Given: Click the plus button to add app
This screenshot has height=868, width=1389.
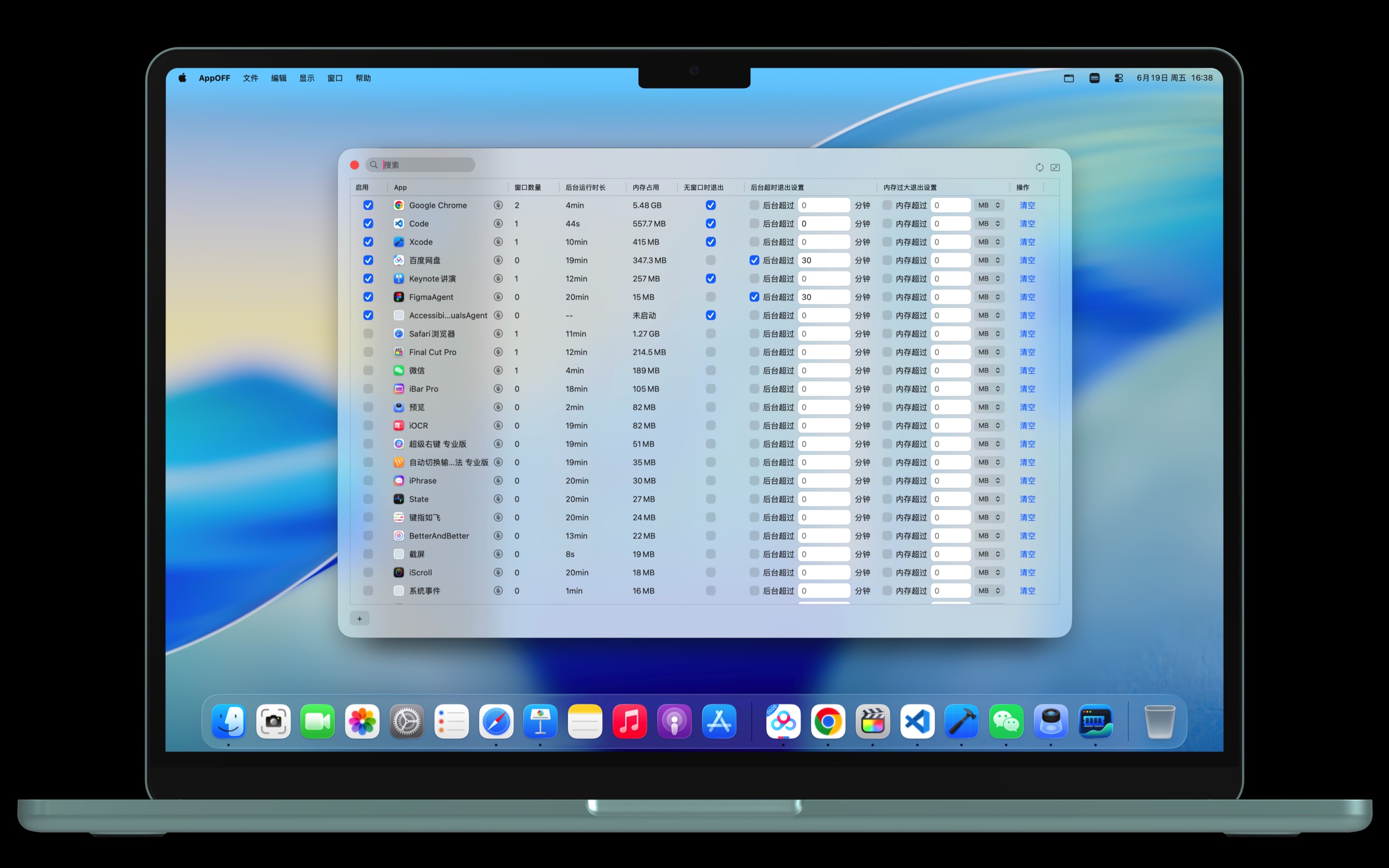Looking at the screenshot, I should [360, 619].
